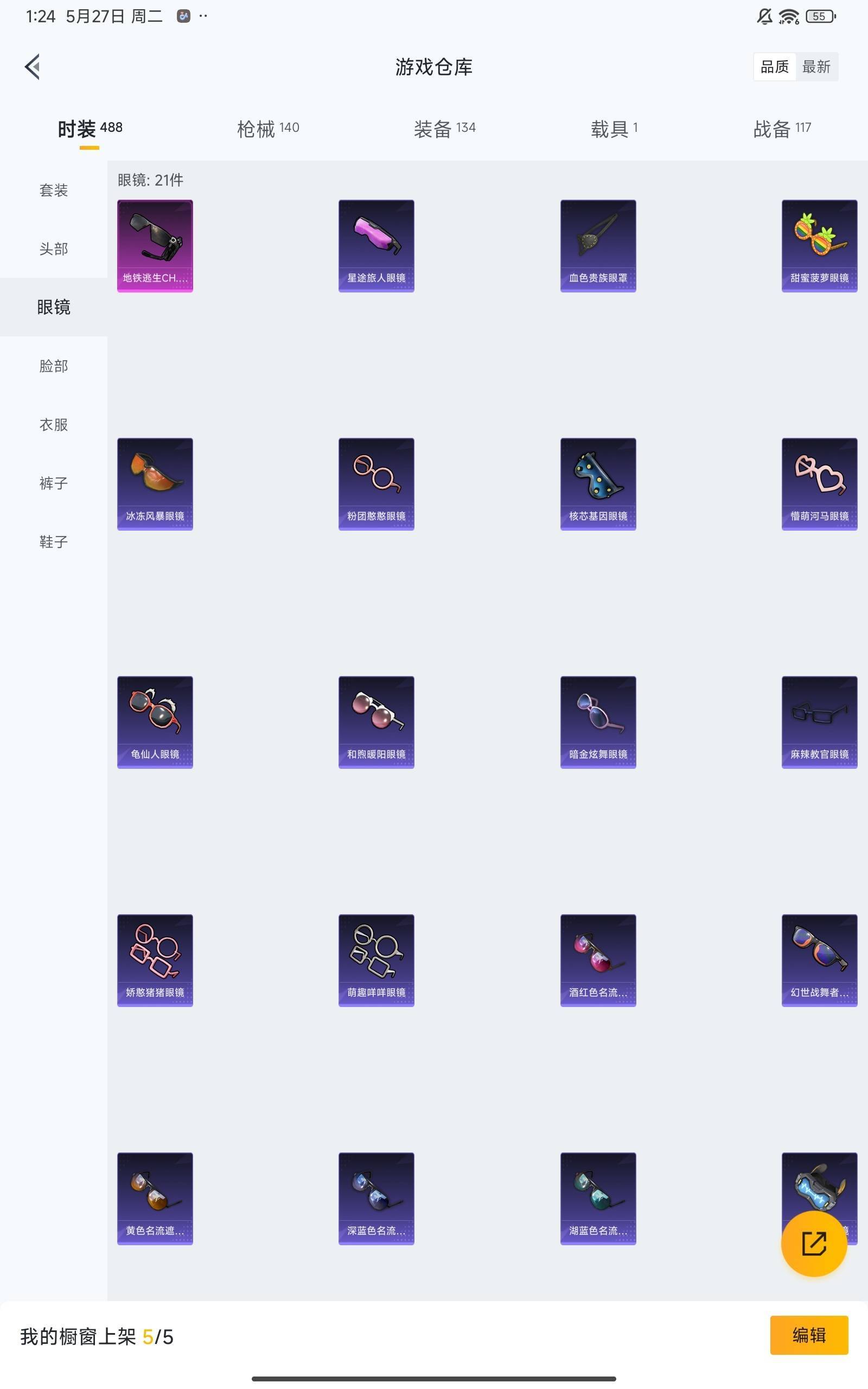Select 套装 in the sidebar
868x1389 pixels.
(53, 190)
